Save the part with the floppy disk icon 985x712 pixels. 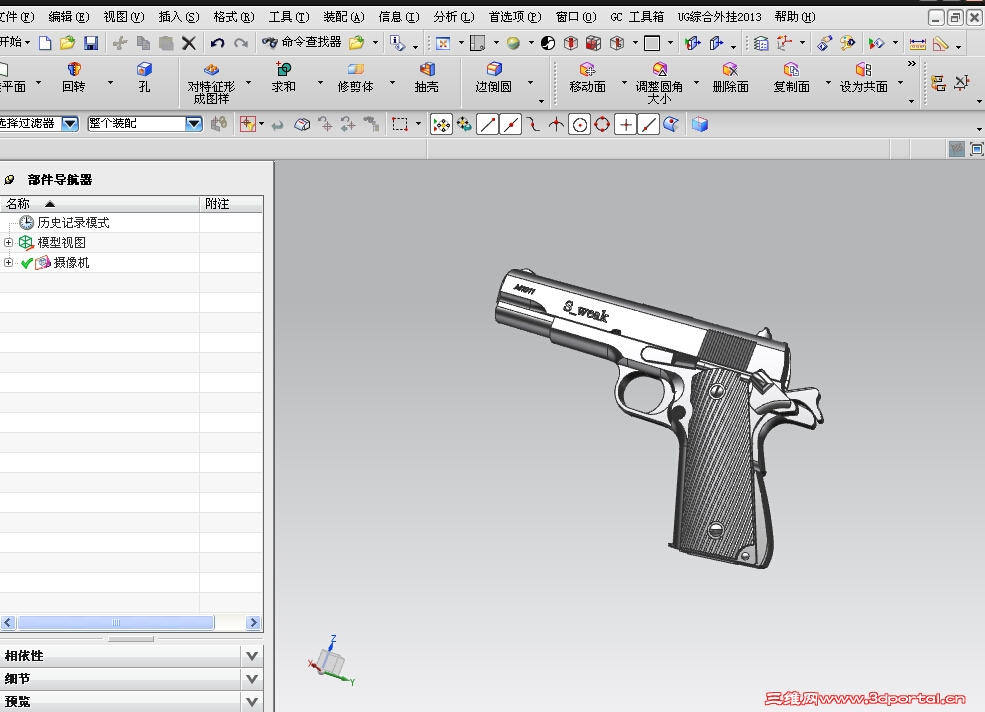pyautogui.click(x=91, y=43)
